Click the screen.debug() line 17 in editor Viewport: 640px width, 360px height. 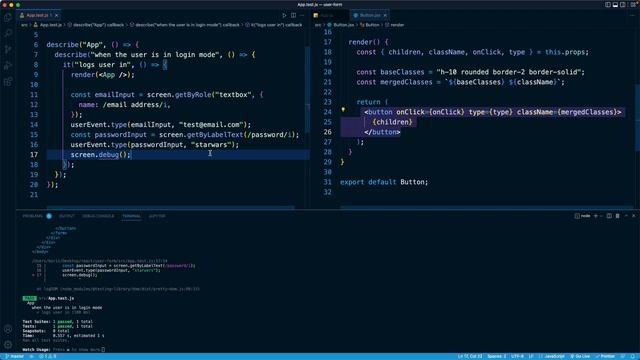[x=100, y=155]
